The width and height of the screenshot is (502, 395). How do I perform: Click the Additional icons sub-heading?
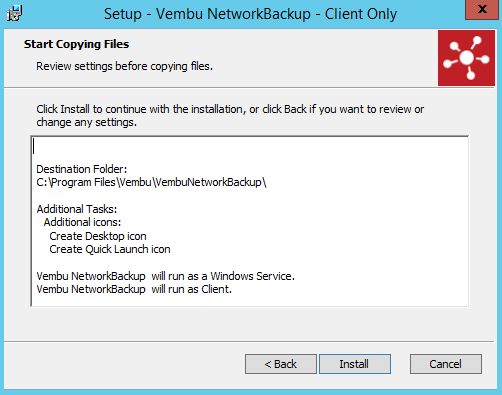[82, 222]
